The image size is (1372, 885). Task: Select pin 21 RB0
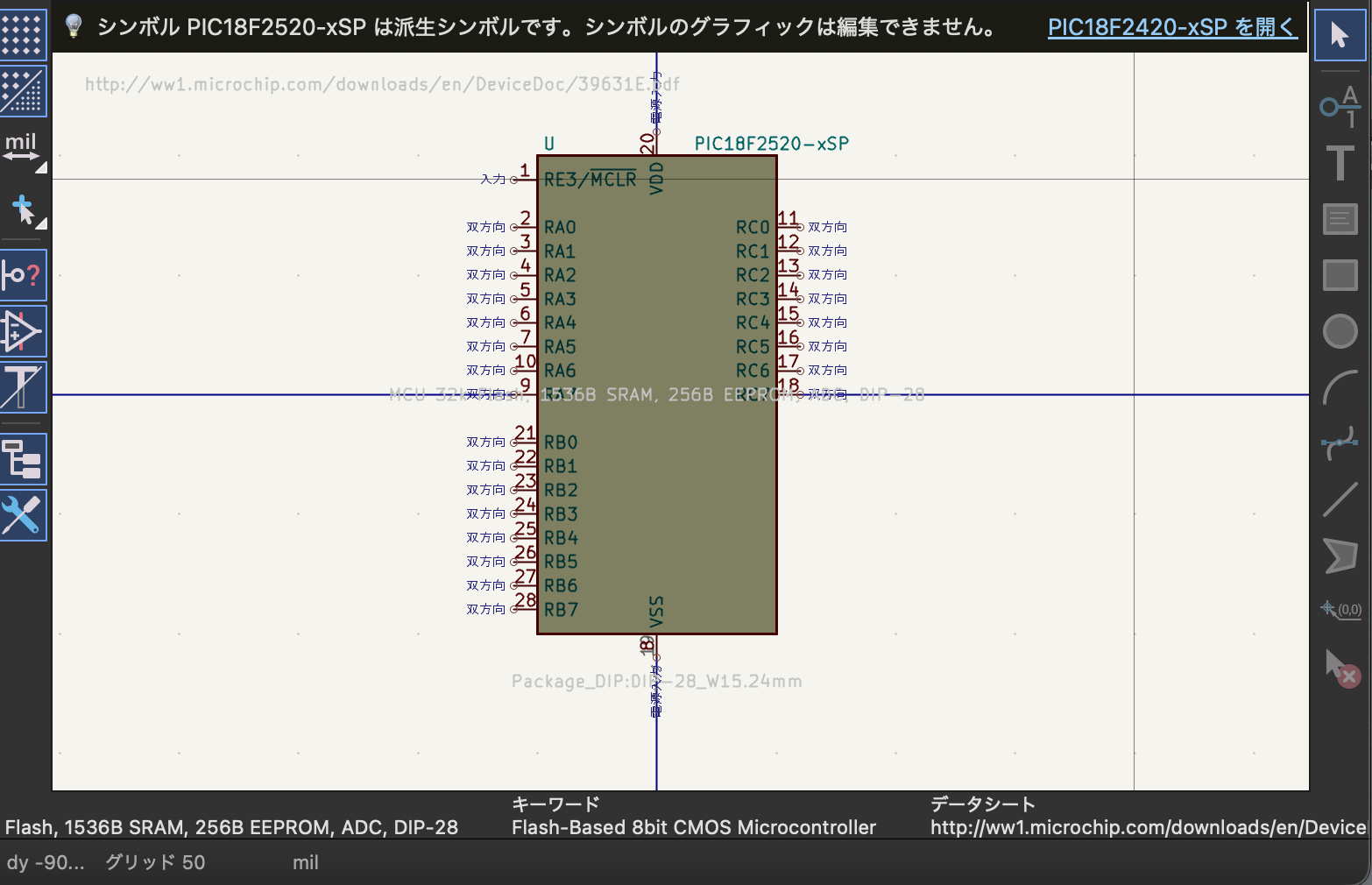(x=526, y=442)
